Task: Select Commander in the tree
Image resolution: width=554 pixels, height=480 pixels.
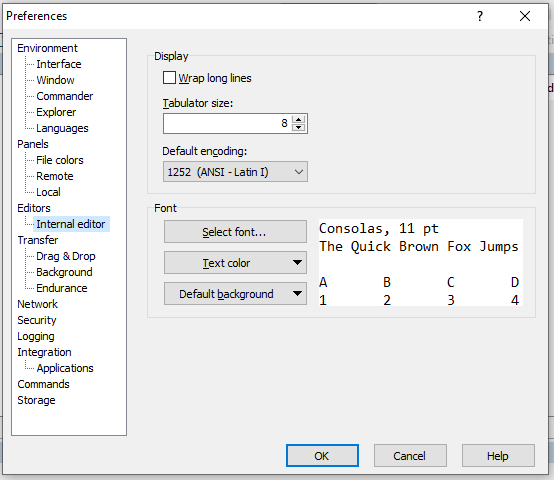Action: (65, 96)
